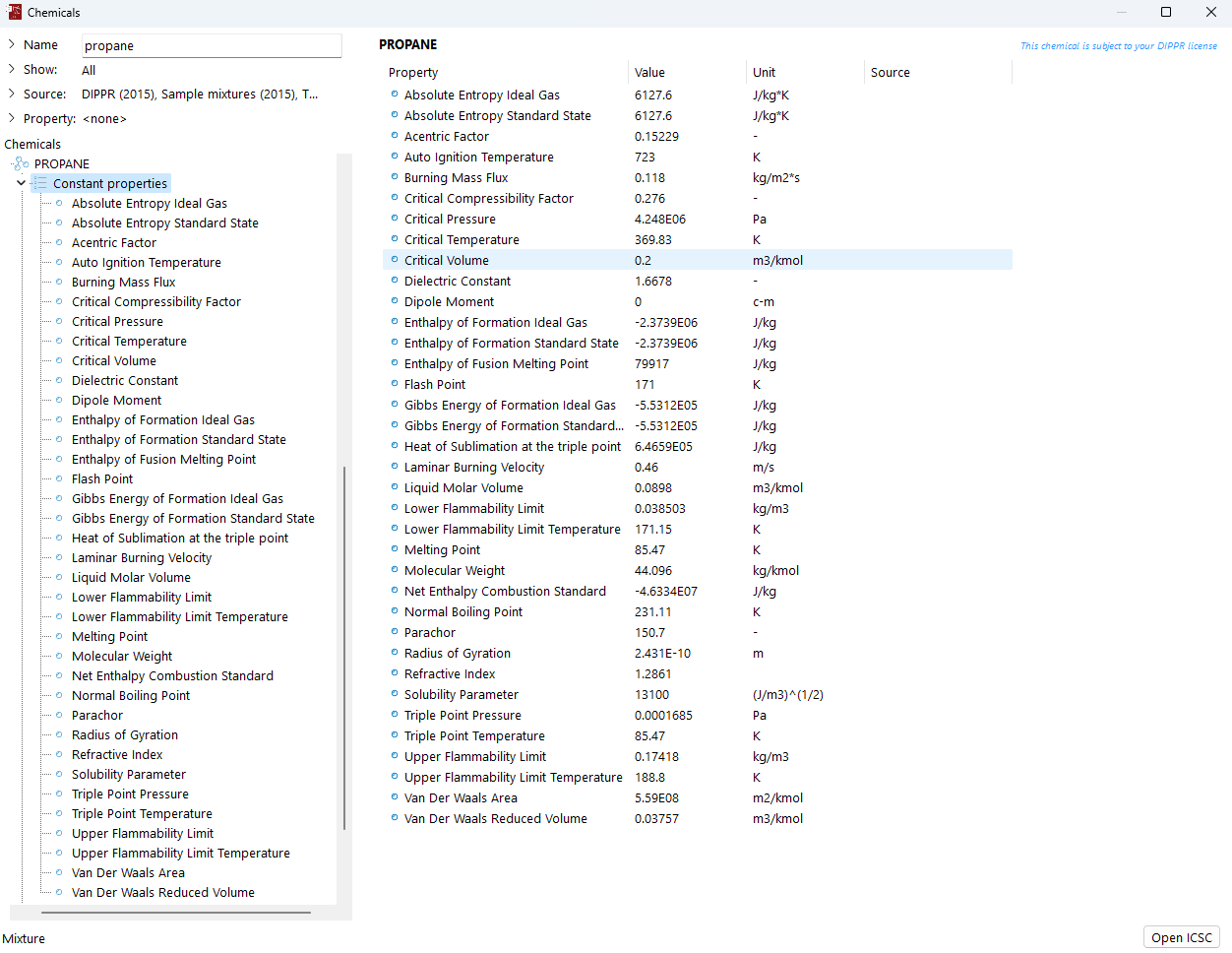
Task: Select Auto Ignition Temperature in the tree
Action: tap(147, 262)
